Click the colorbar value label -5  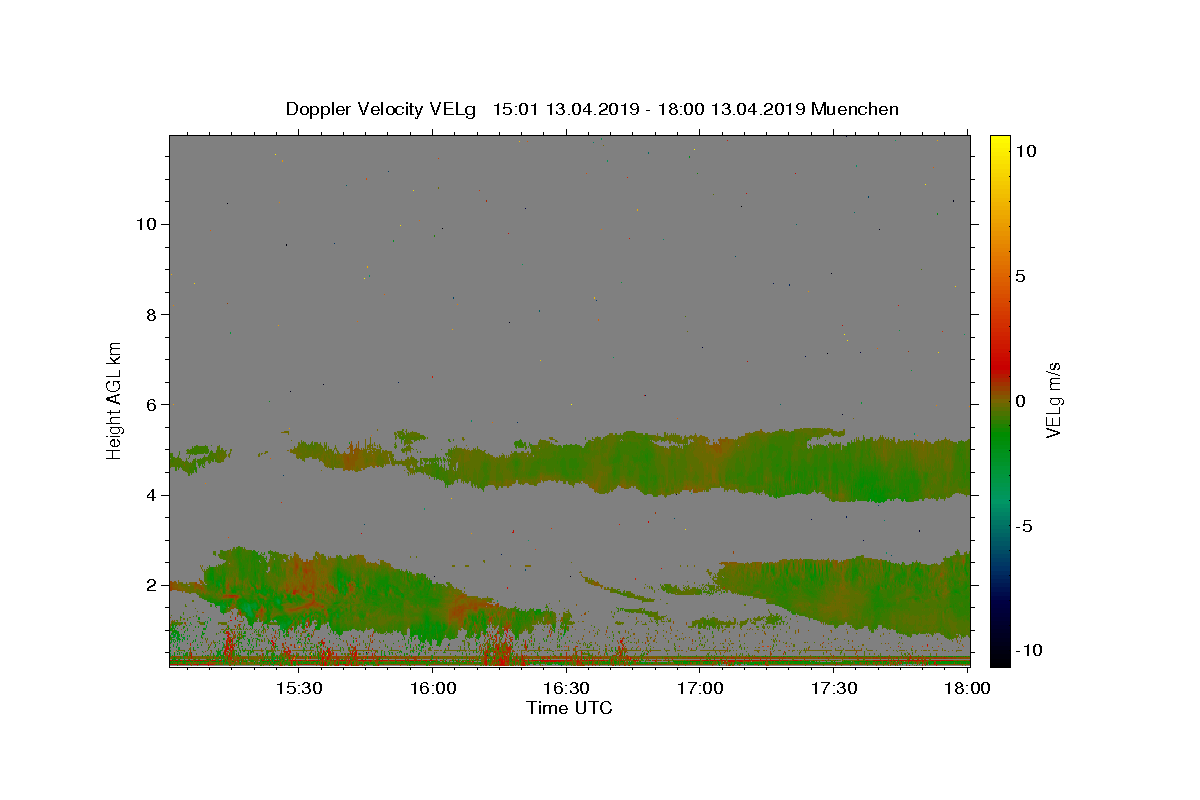click(1024, 526)
